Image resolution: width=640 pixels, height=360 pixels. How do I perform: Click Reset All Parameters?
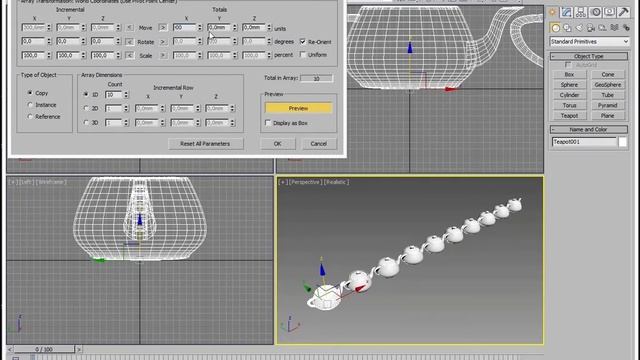coord(205,144)
